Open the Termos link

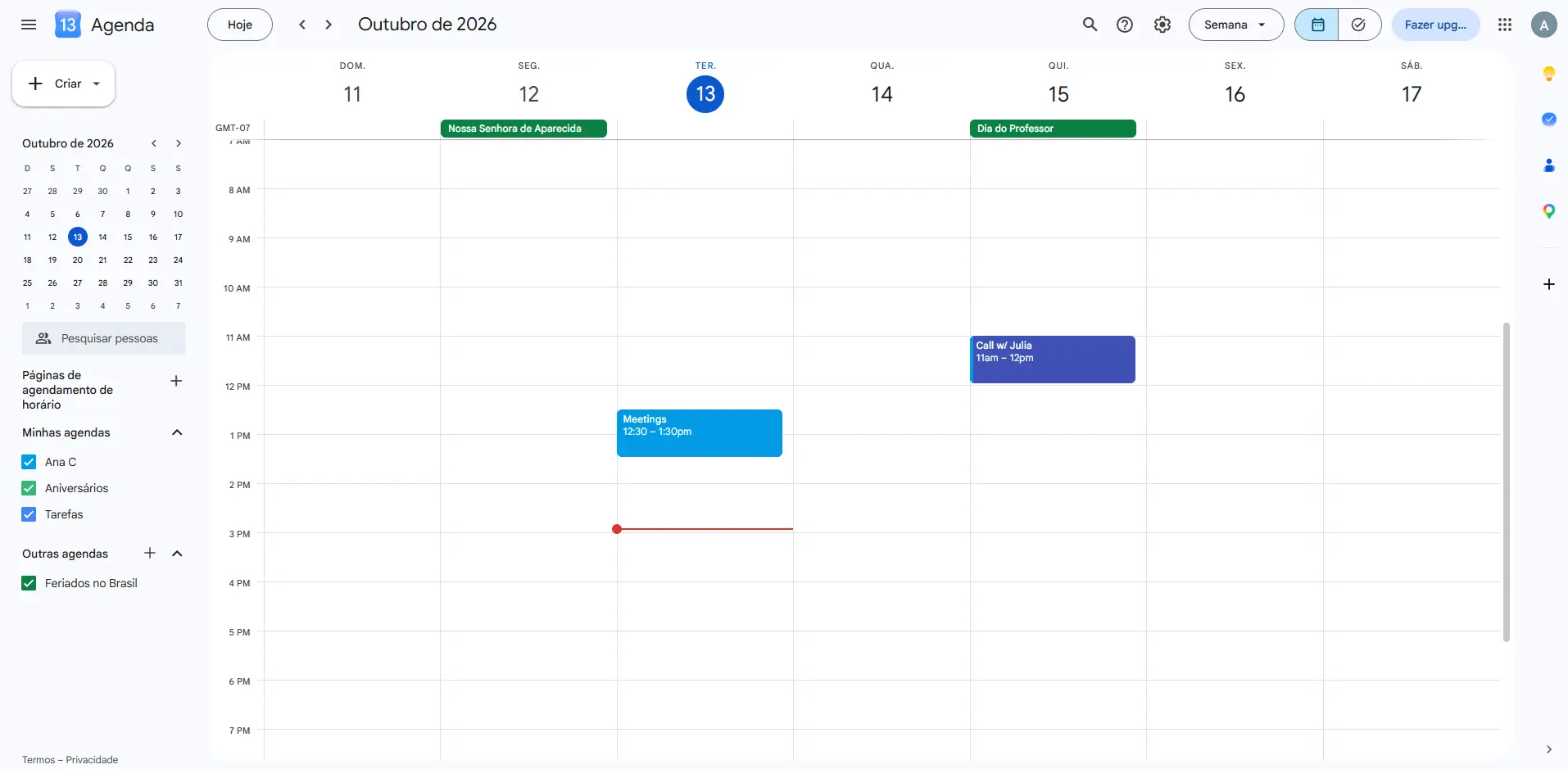coord(39,760)
